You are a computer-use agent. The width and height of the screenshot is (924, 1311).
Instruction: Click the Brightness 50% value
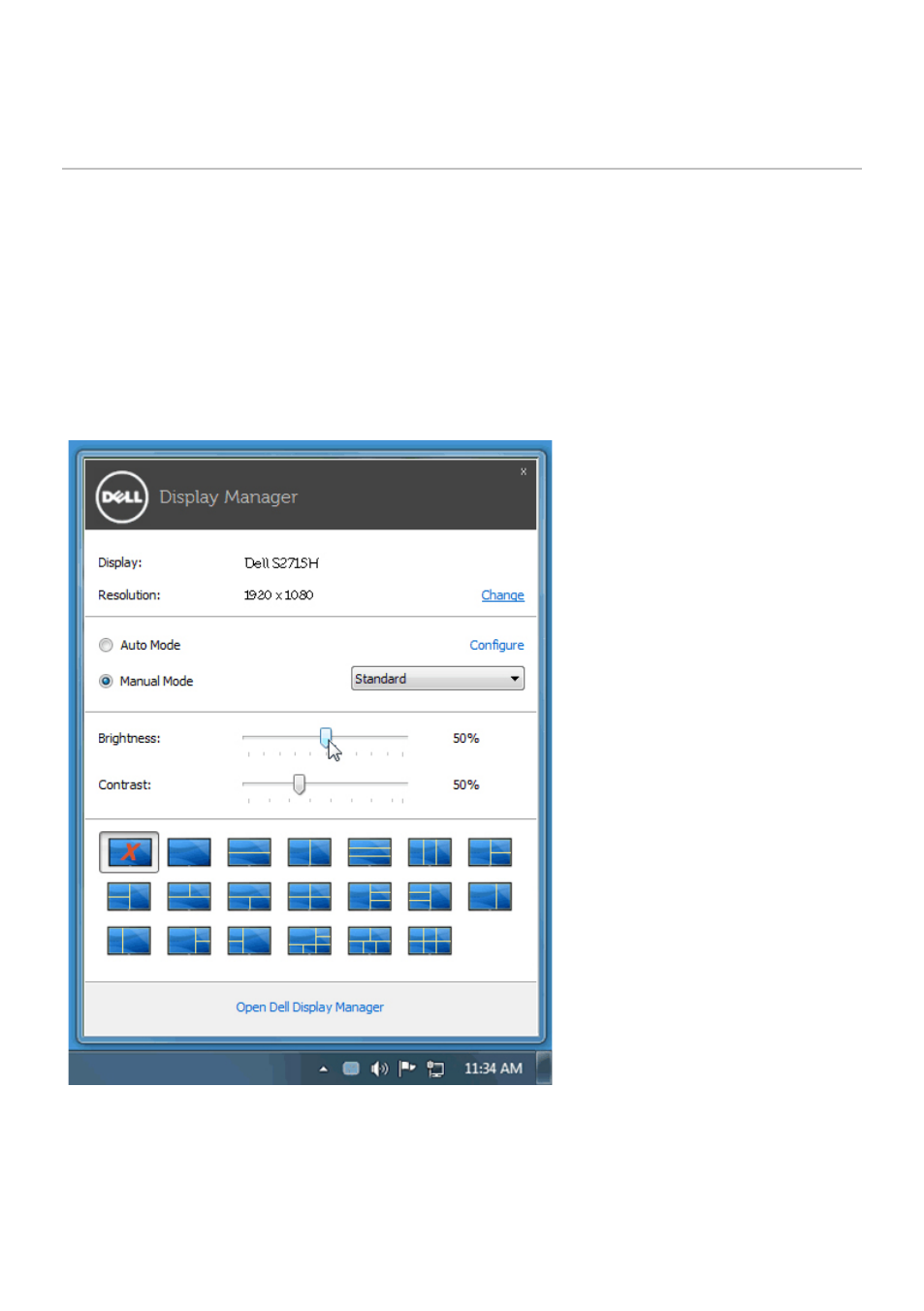click(x=465, y=738)
